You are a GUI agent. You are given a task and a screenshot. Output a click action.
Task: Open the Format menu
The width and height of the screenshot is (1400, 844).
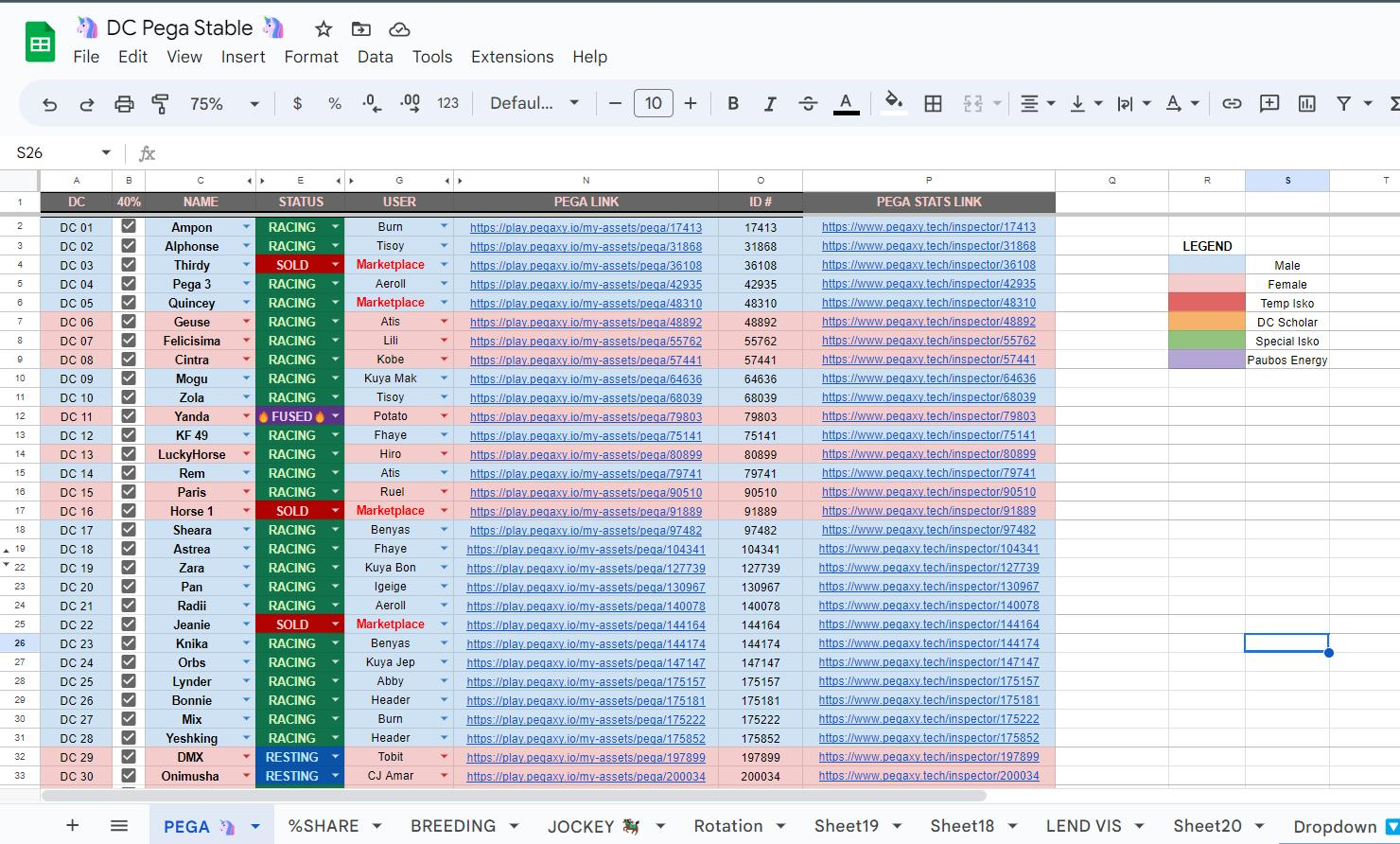[311, 57]
